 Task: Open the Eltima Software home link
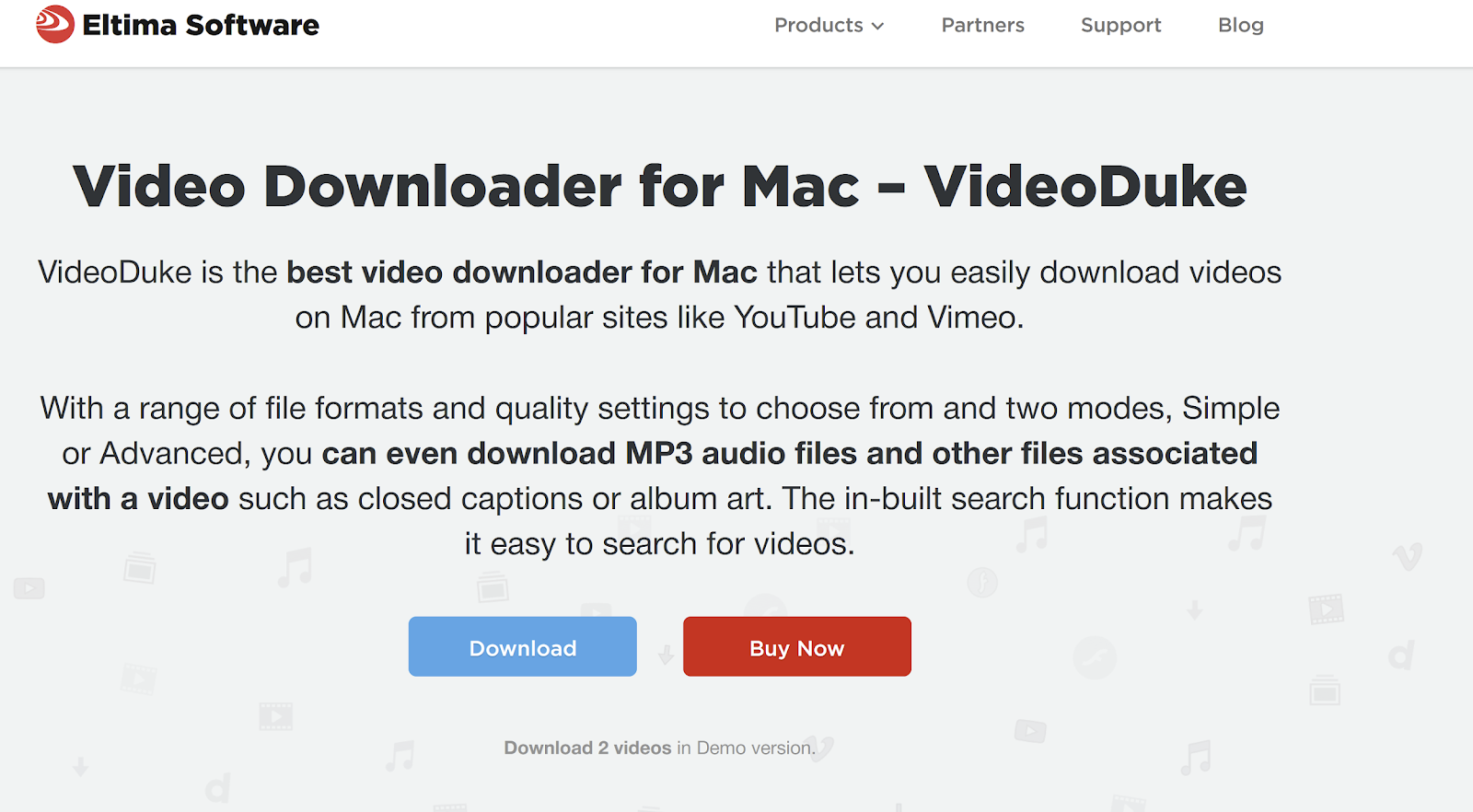click(179, 25)
